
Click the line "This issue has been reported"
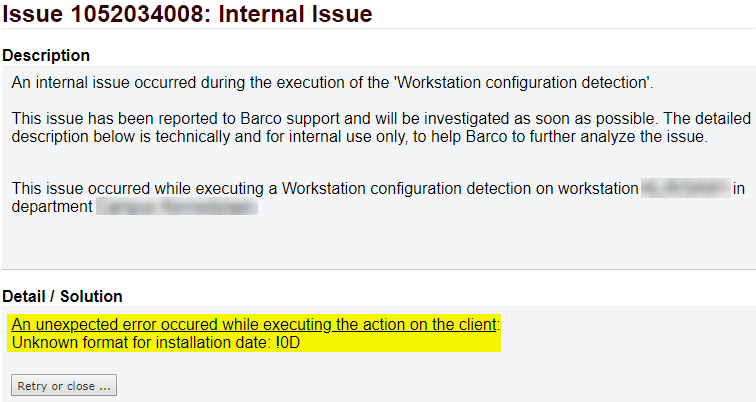click(381, 119)
